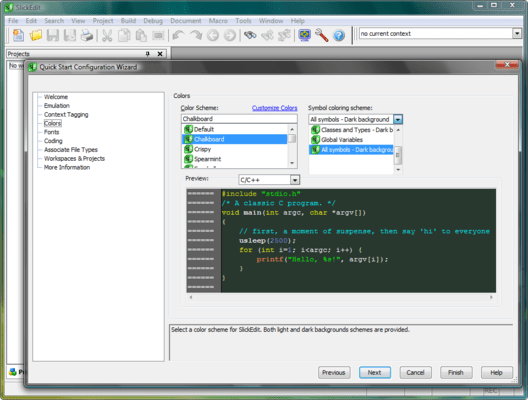The width and height of the screenshot is (528, 400).
Task: Click the Paste clipboard icon
Action: [141, 35]
